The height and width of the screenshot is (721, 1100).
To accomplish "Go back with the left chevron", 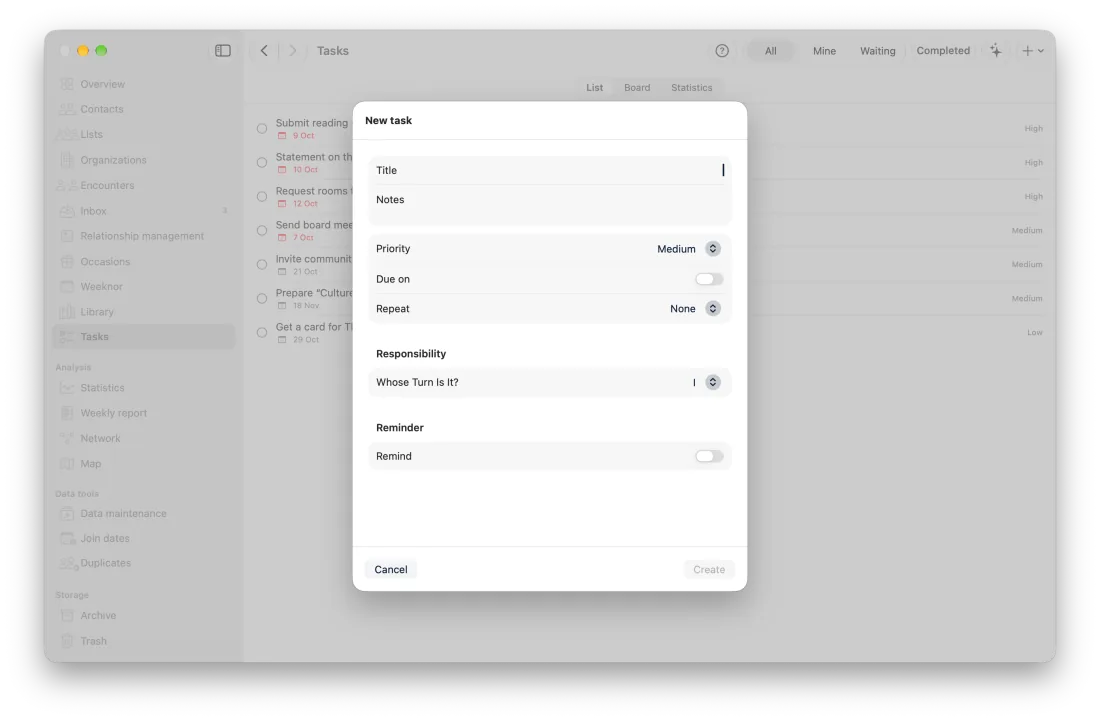I will tap(264, 50).
